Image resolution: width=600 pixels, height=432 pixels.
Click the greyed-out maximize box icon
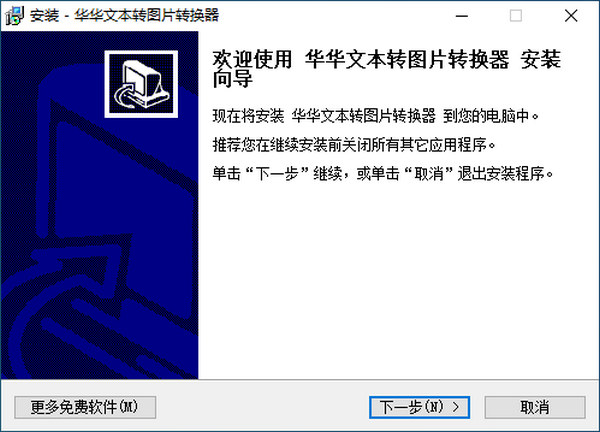pyautogui.click(x=515, y=16)
